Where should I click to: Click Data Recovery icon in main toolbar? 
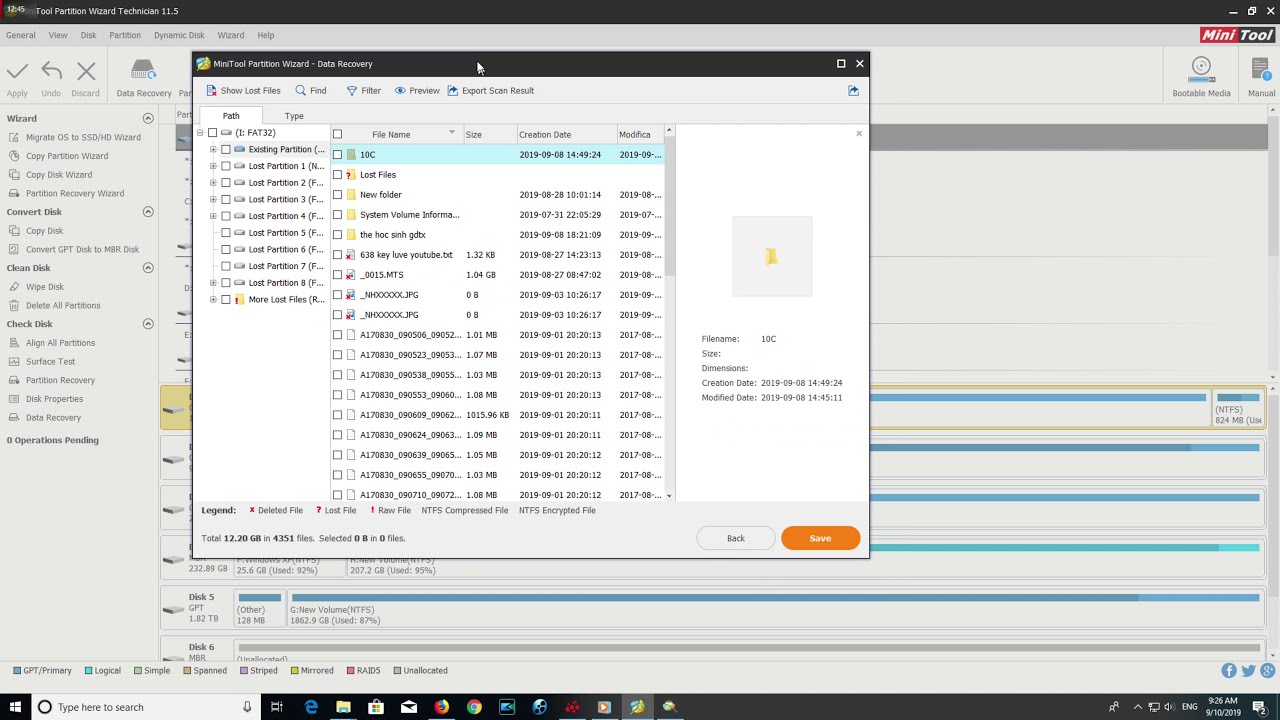[x=143, y=71]
